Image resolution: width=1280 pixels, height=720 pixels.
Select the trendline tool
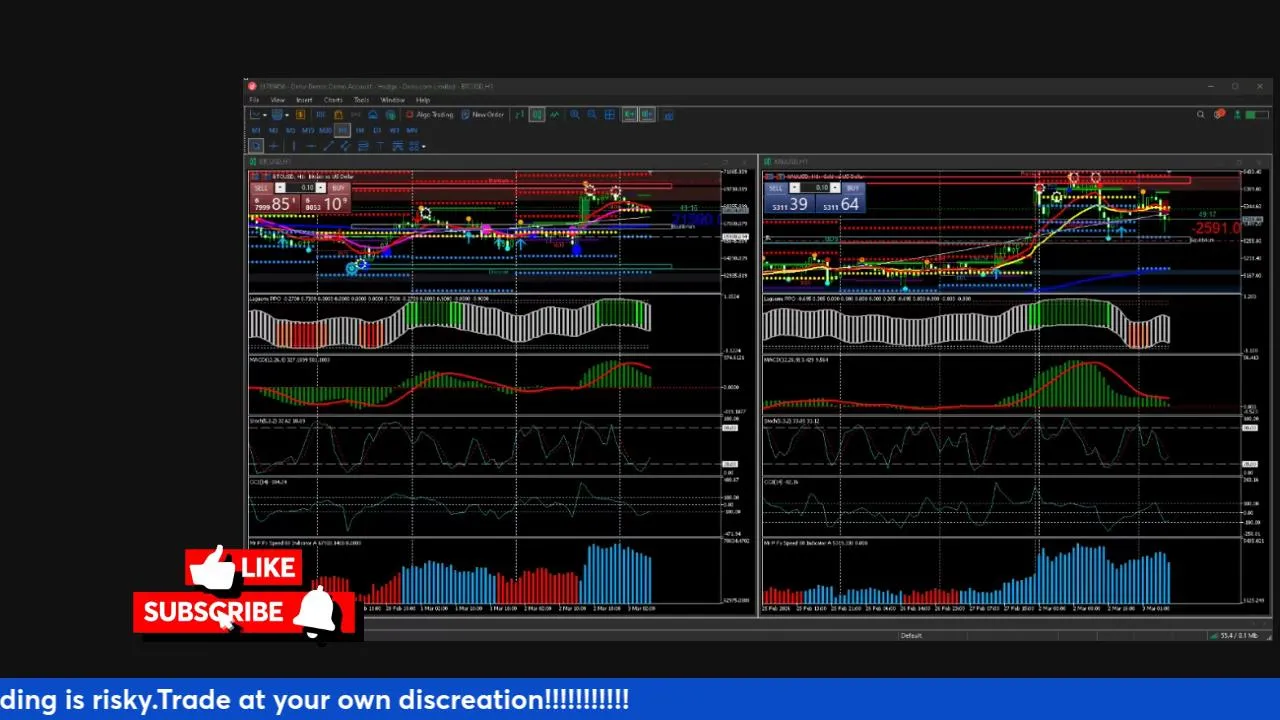click(x=329, y=146)
